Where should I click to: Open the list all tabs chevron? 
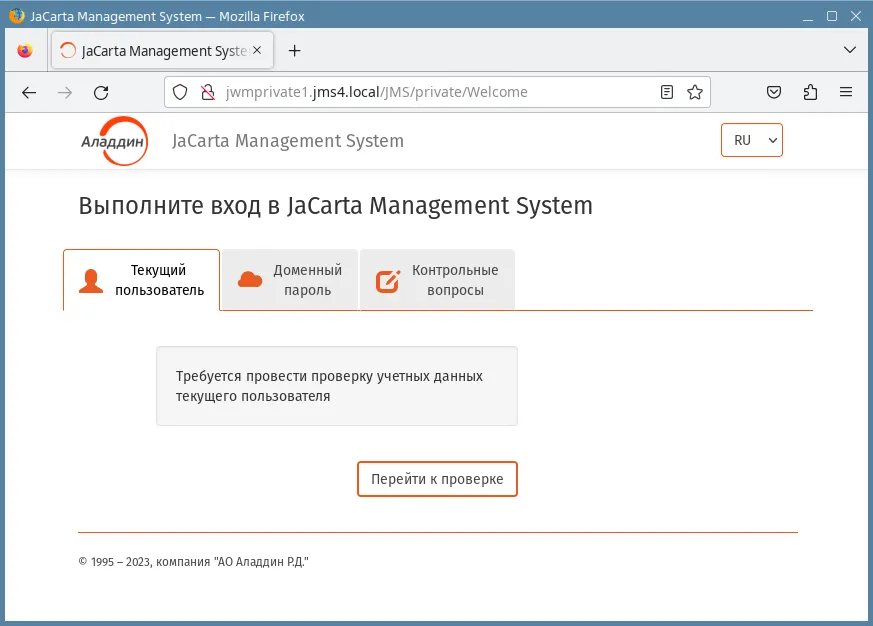tap(850, 50)
